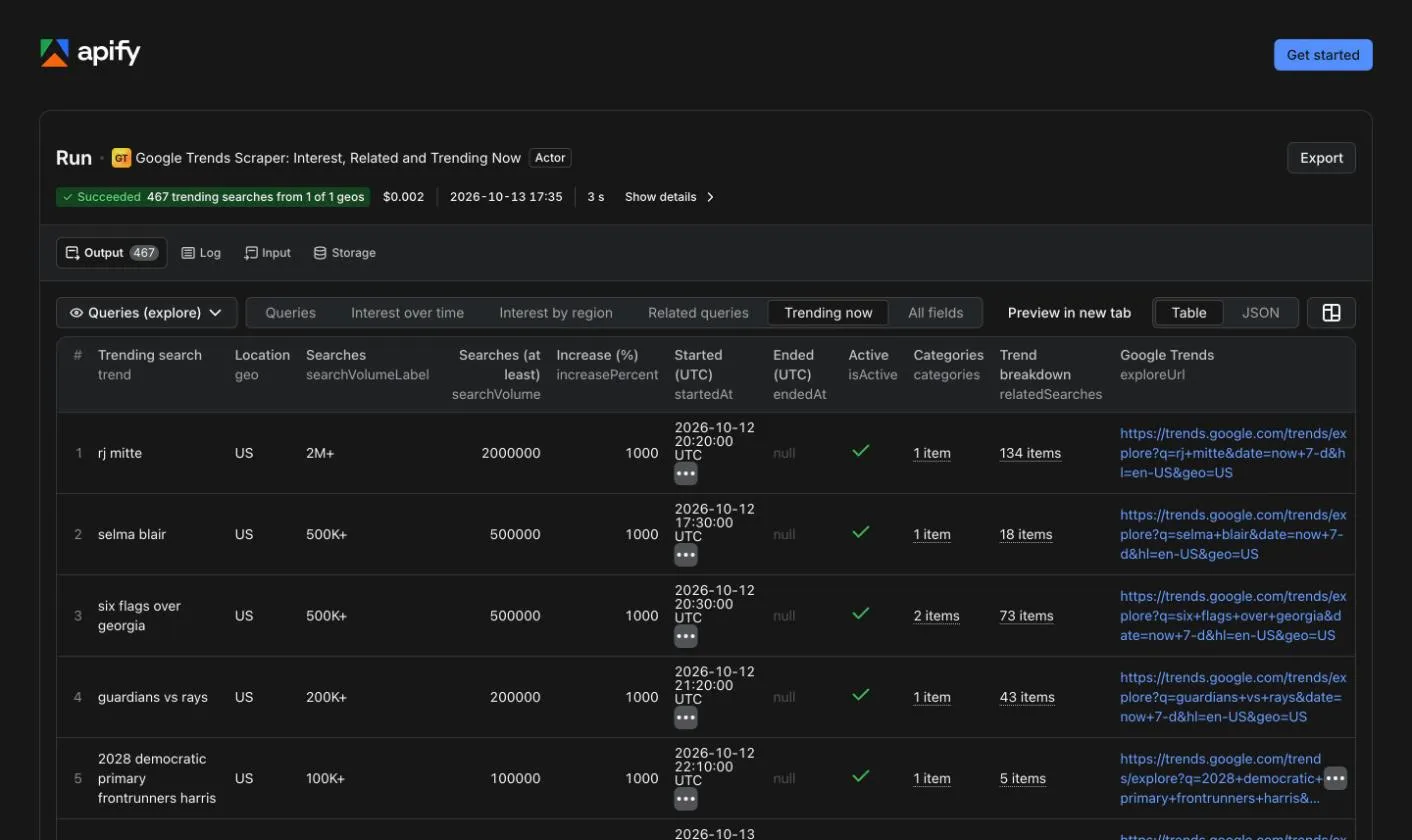Open the selma blair Google Trends link
This screenshot has width=1412, height=840.
pos(1233,534)
